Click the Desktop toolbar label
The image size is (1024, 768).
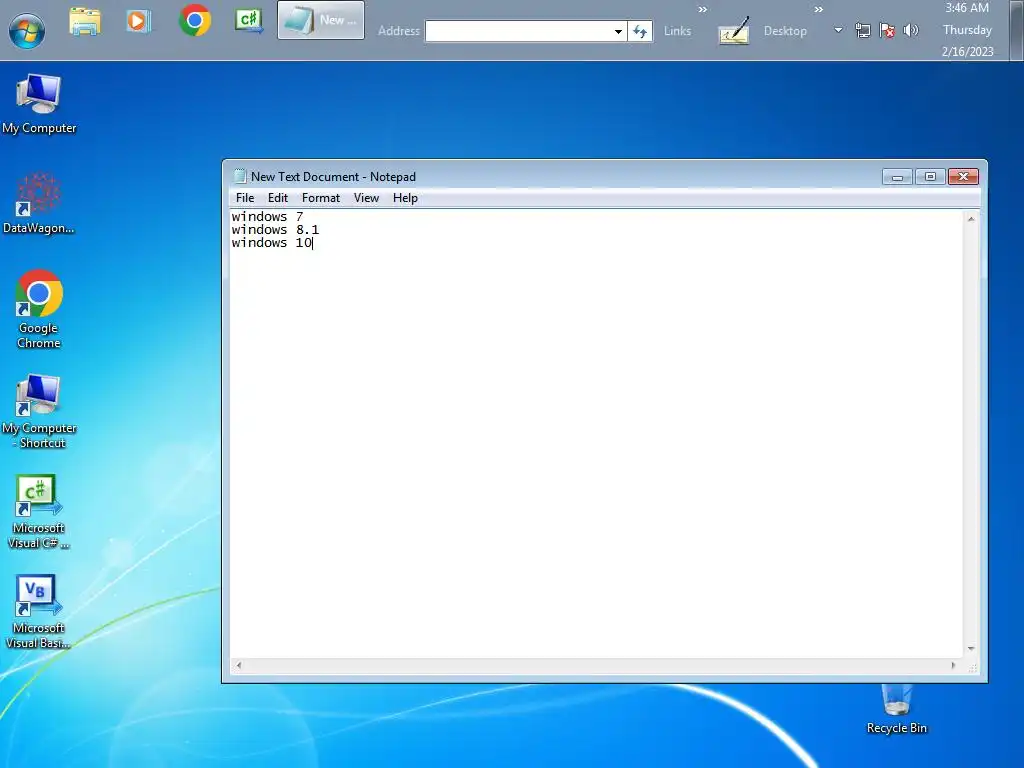785,31
